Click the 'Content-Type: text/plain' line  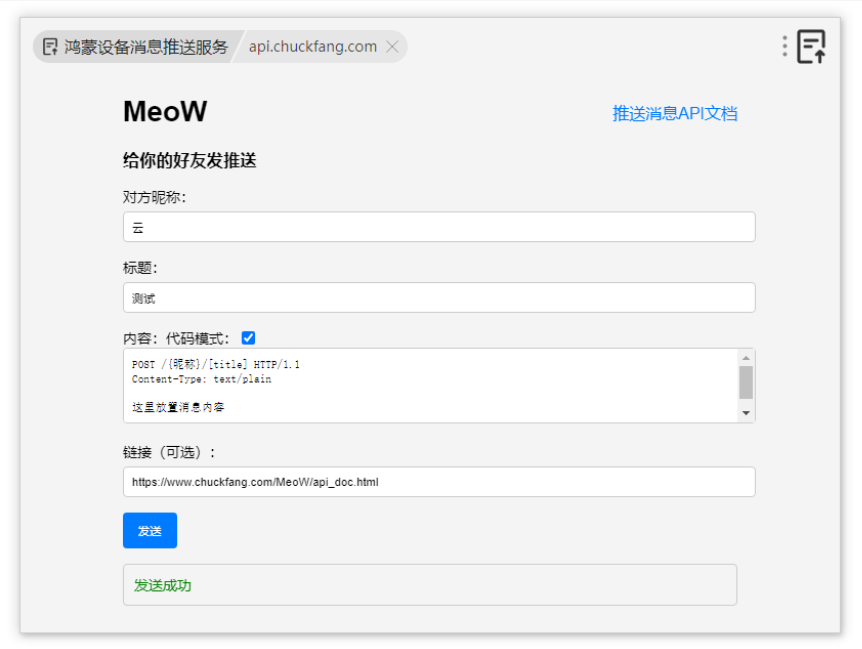pos(201,379)
